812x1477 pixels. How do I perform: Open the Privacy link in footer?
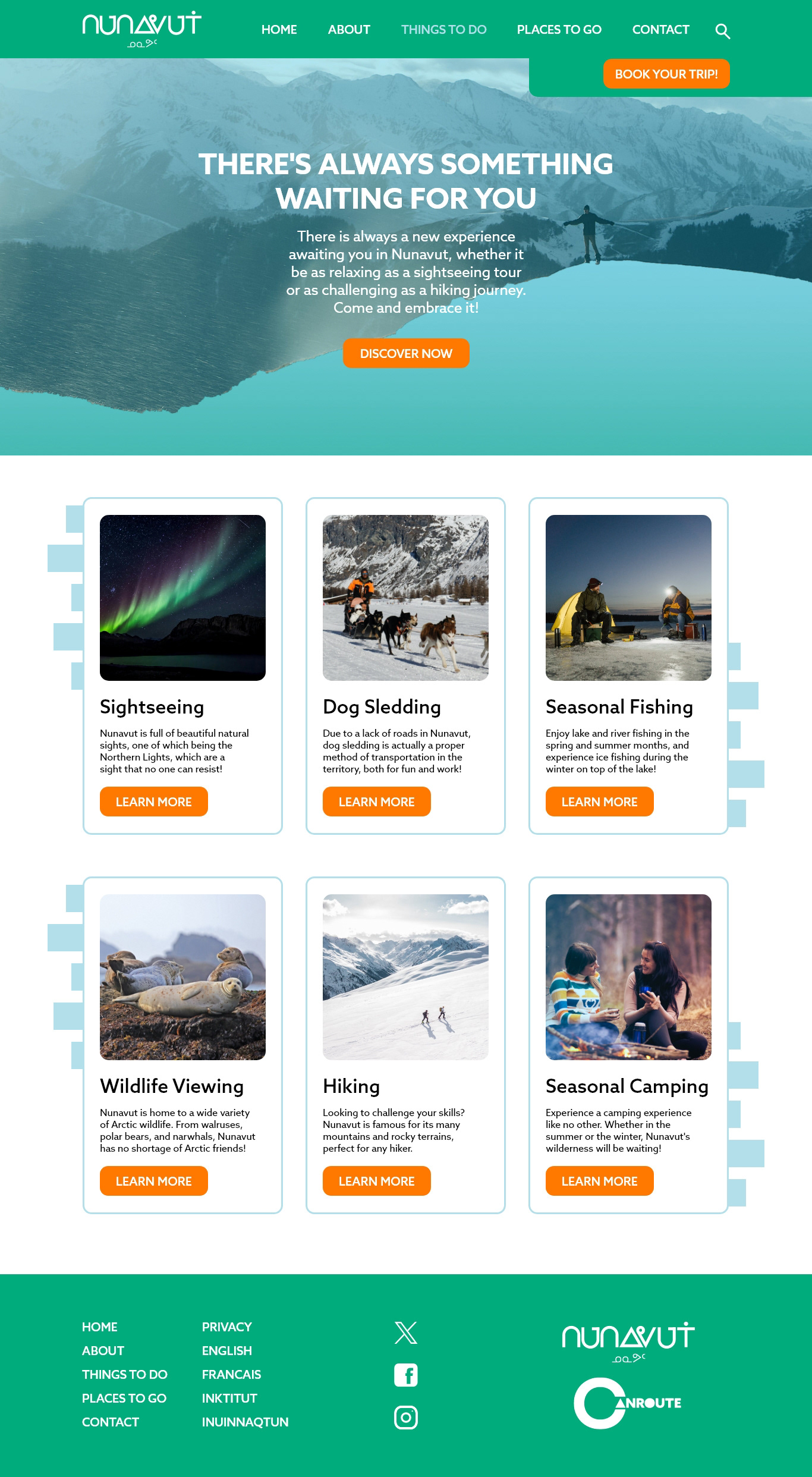(226, 1327)
